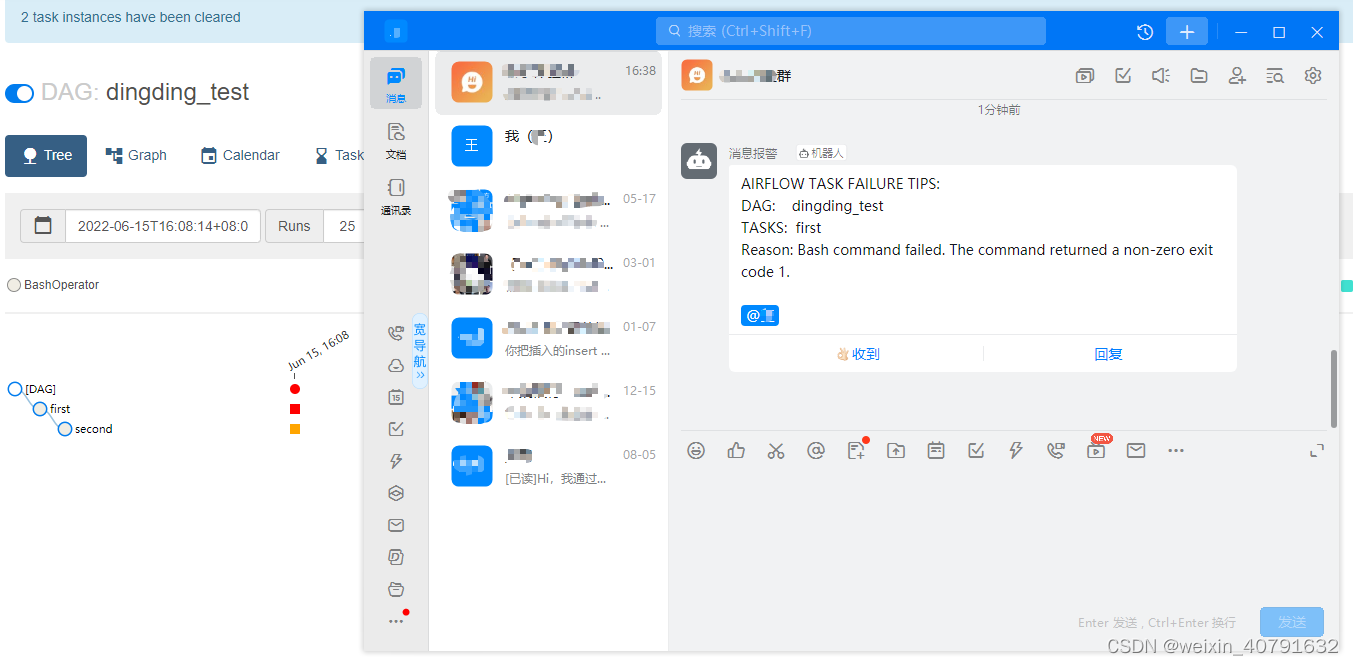Open the group conversation from 16:38
This screenshot has height=665, width=1353.
(548, 82)
